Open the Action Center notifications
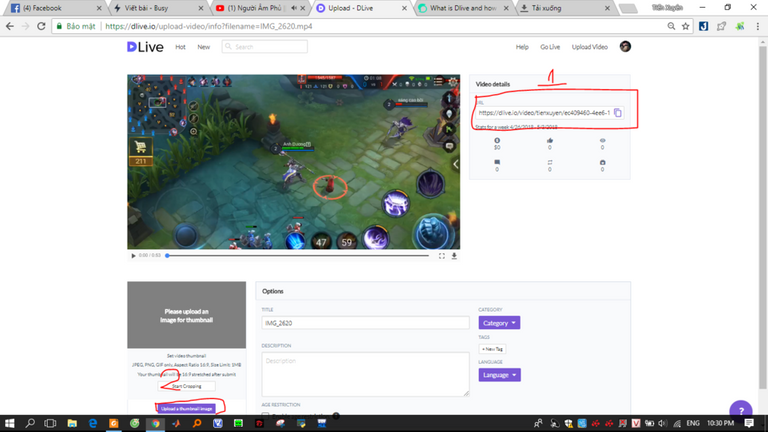The width and height of the screenshot is (768, 432). (x=749, y=423)
